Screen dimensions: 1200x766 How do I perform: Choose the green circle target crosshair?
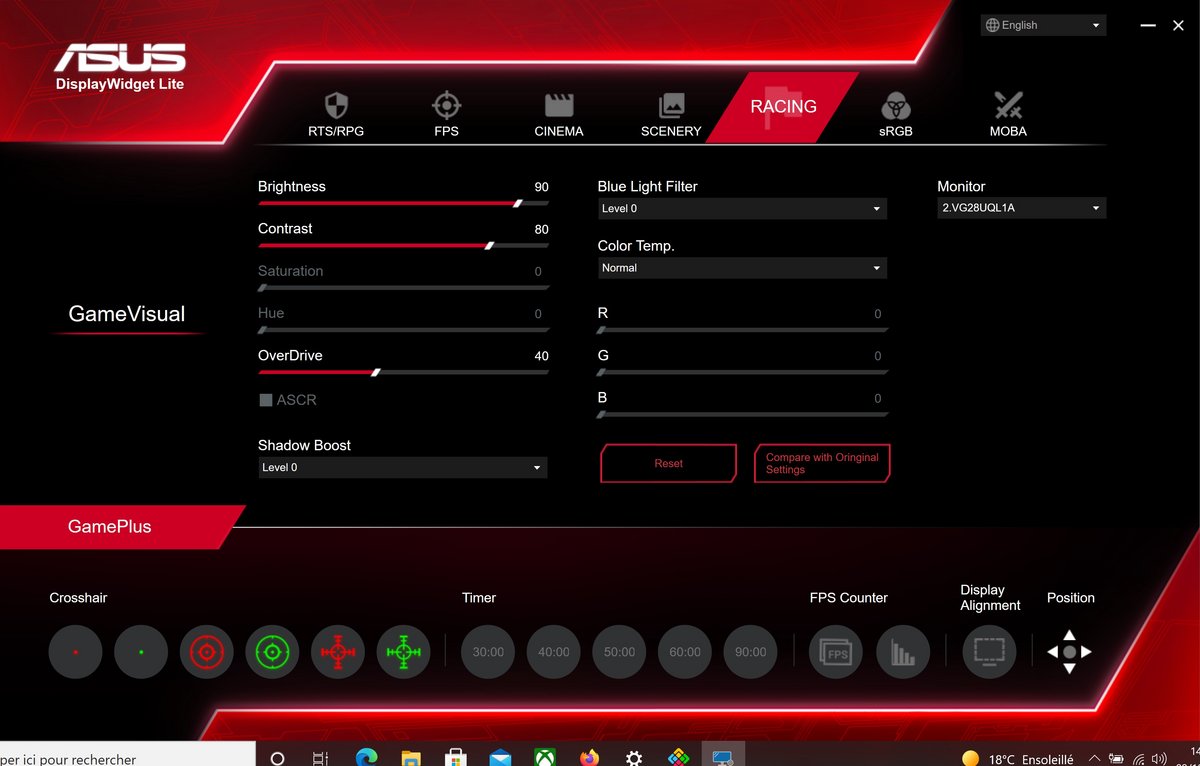tap(272, 652)
